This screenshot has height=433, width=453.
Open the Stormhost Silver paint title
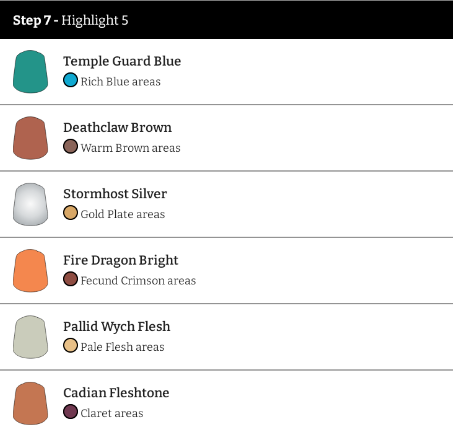click(x=115, y=194)
